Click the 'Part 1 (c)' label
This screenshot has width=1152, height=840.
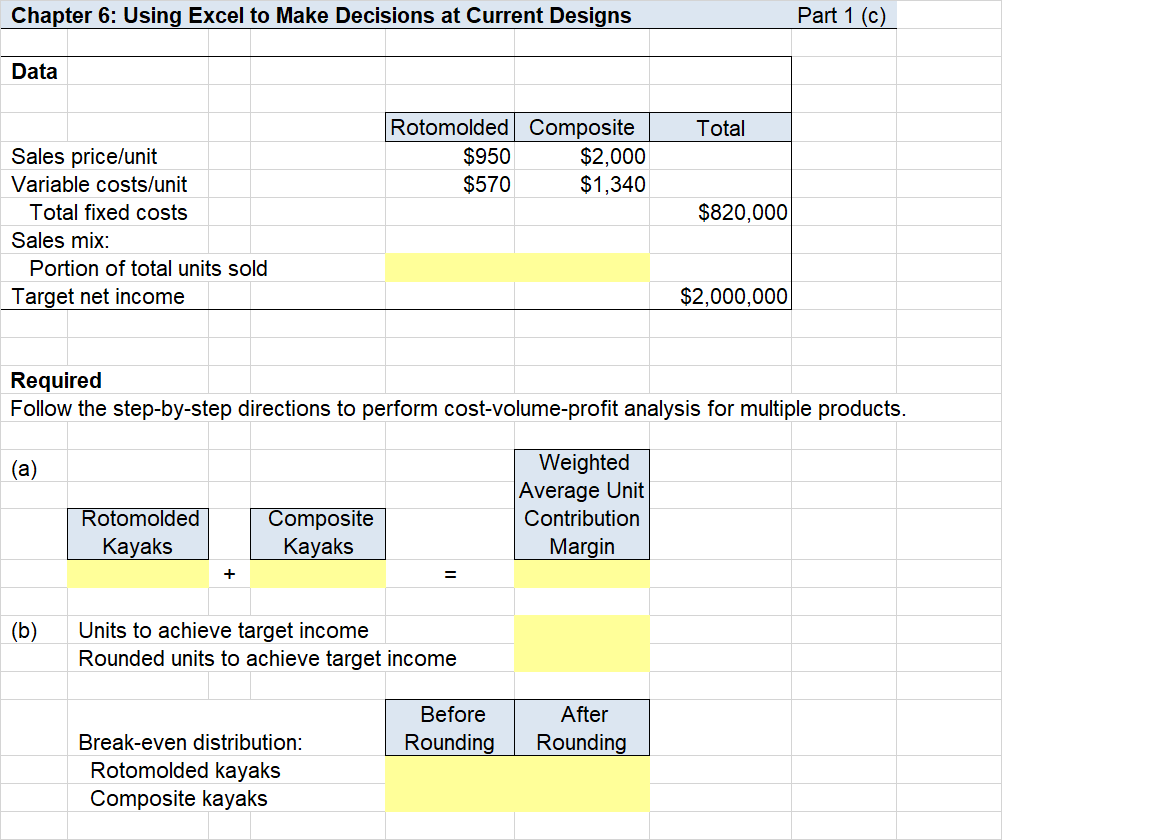[x=842, y=15]
